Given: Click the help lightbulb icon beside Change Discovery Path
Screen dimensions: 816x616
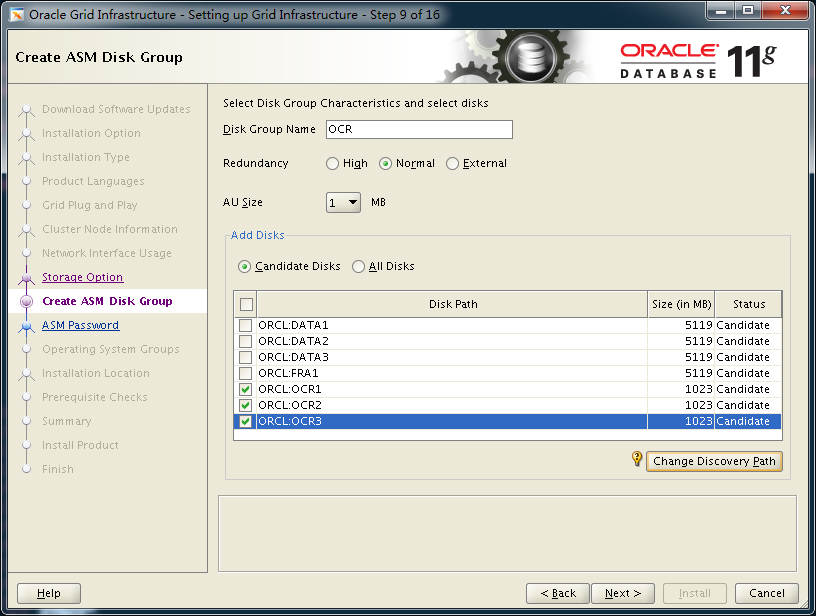Looking at the screenshot, I should [637, 459].
